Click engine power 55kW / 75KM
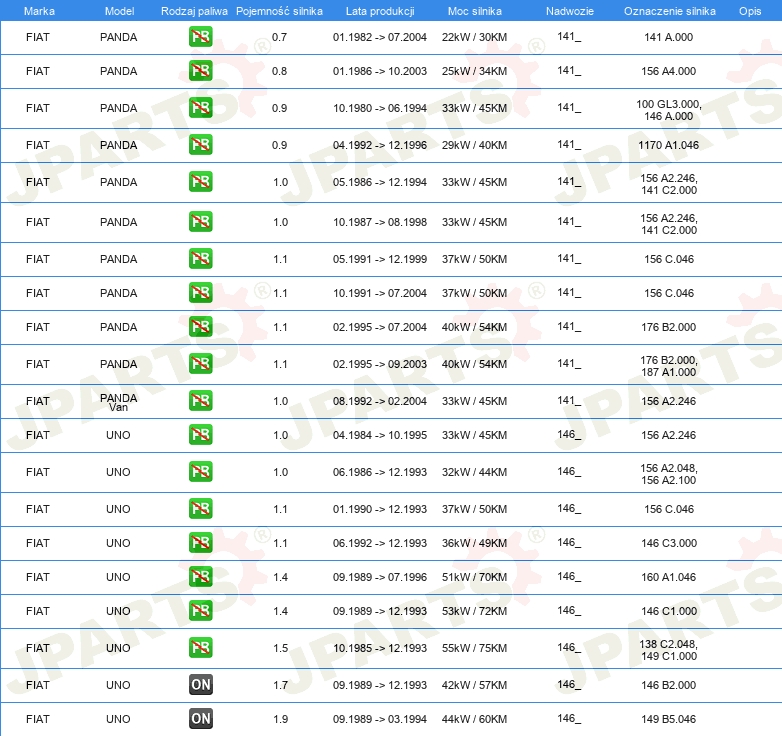782x736 pixels. [474, 648]
